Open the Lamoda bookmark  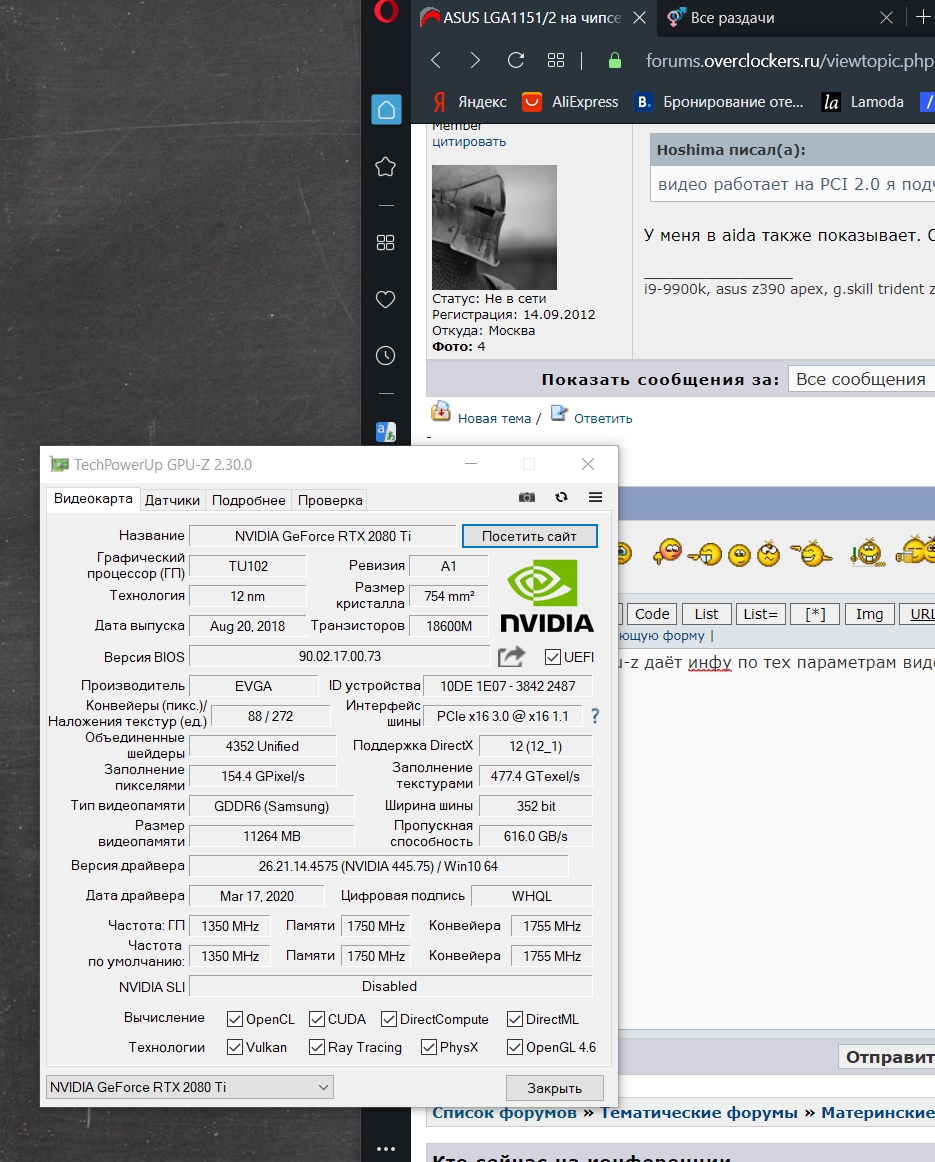point(863,102)
